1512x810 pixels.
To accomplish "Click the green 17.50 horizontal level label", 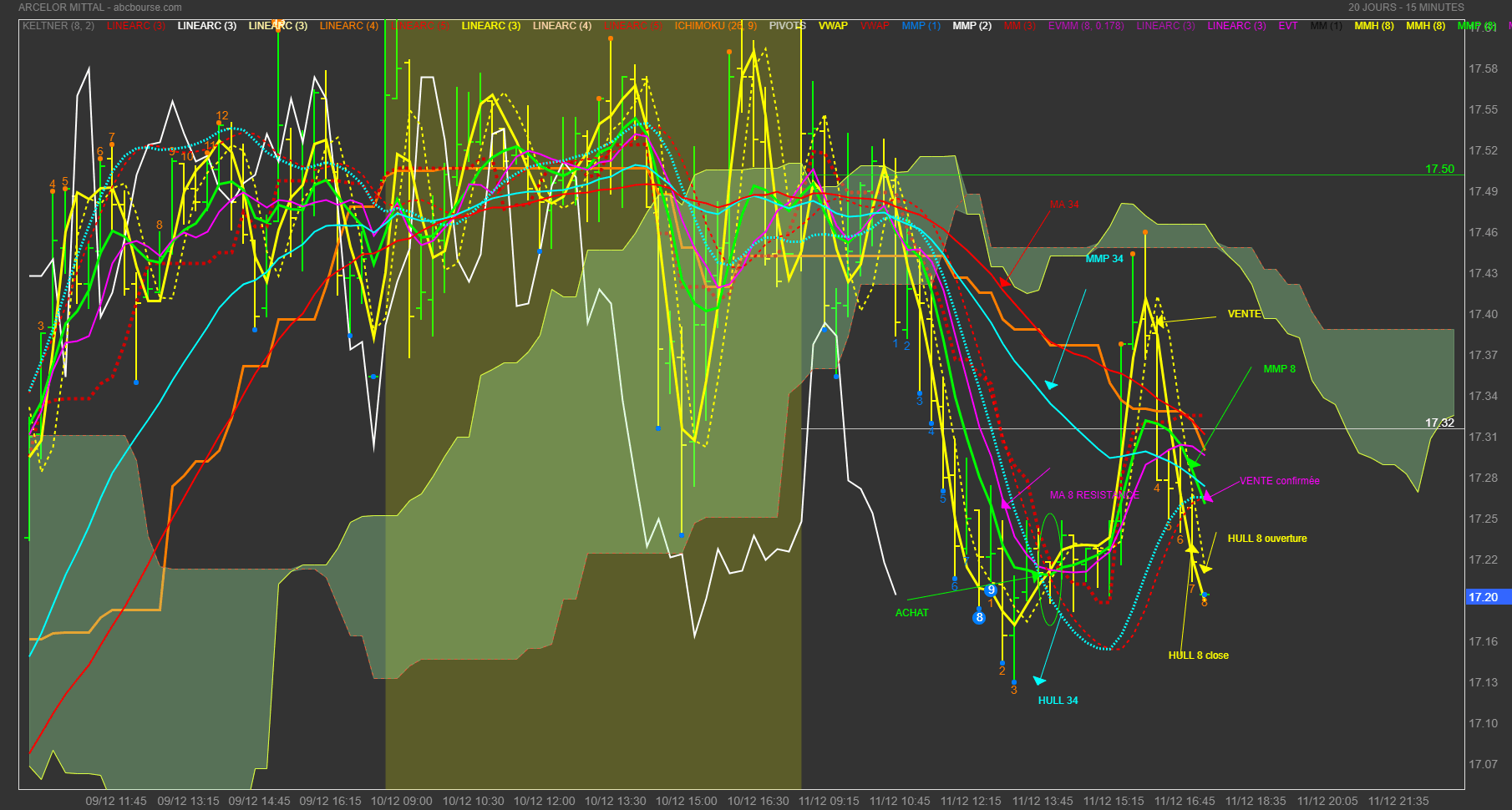I will point(1439,169).
